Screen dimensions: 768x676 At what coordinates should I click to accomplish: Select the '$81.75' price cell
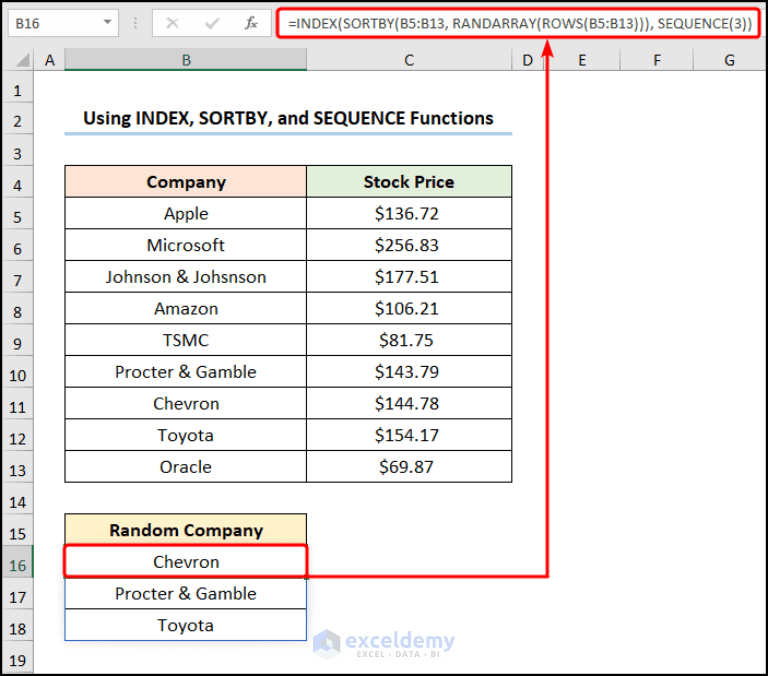(x=409, y=340)
